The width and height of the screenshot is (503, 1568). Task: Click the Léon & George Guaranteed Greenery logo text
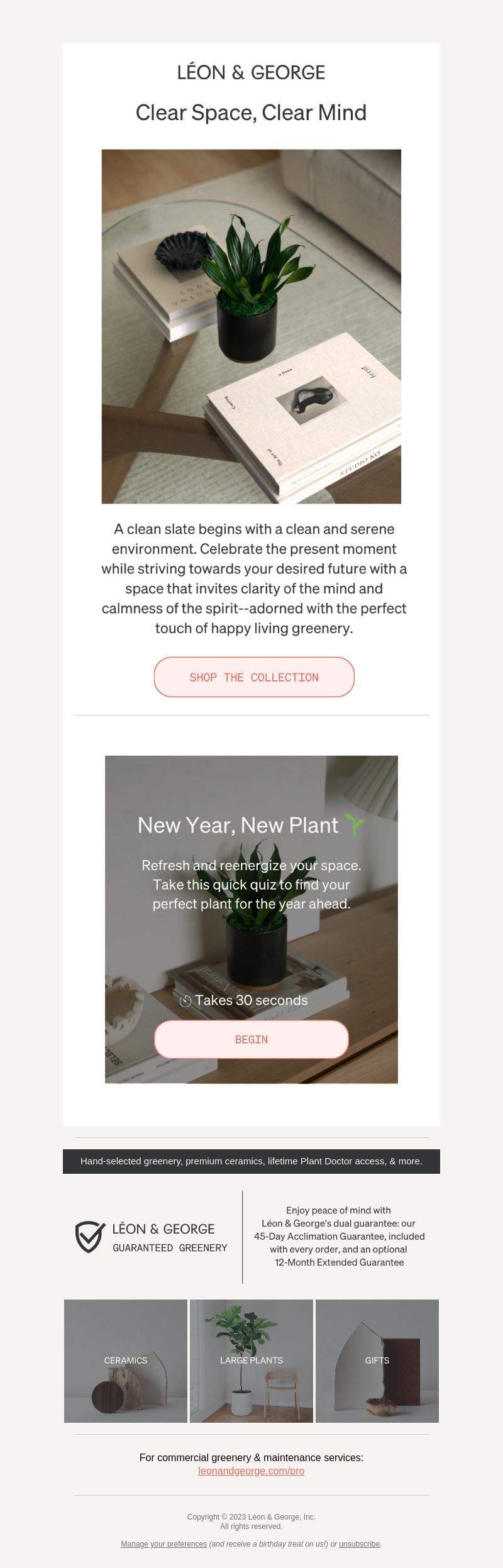(x=170, y=1237)
